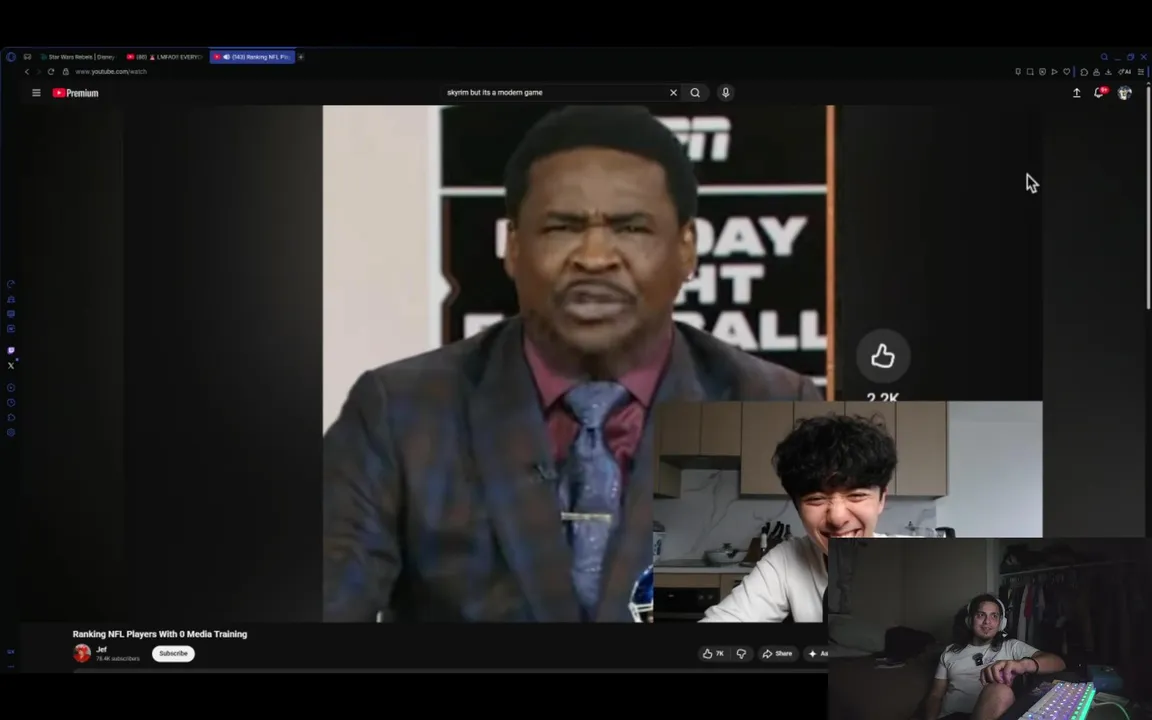This screenshot has height=720, width=1152.
Task: Open Twitch in the sidebar
Action: click(x=11, y=350)
